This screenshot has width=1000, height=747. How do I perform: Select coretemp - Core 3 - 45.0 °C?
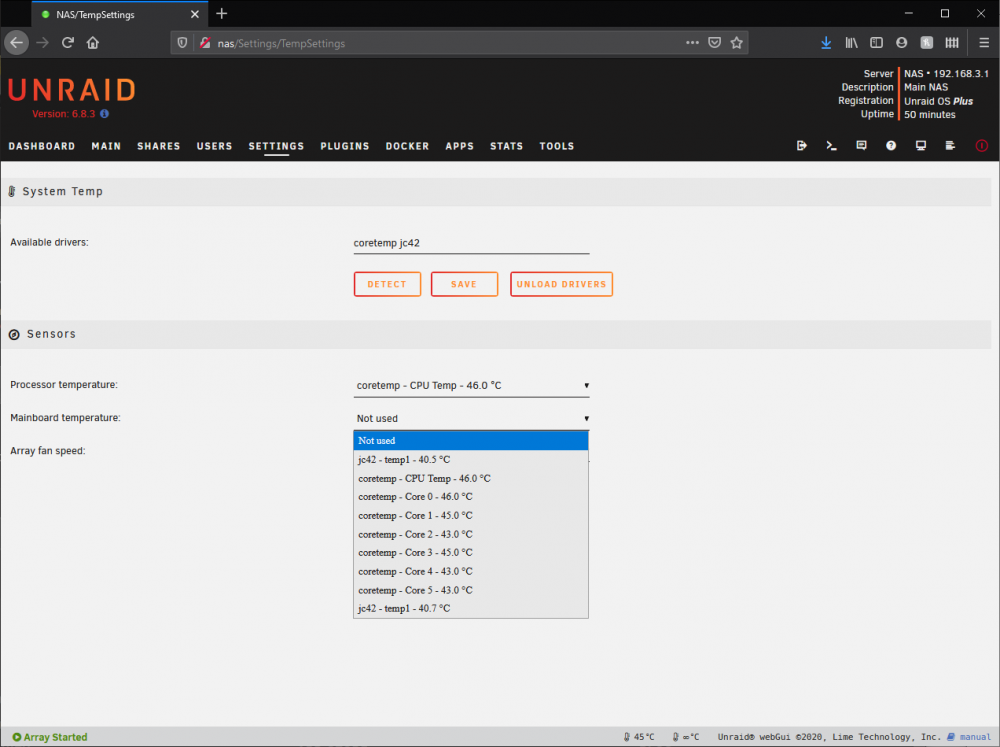pos(471,553)
